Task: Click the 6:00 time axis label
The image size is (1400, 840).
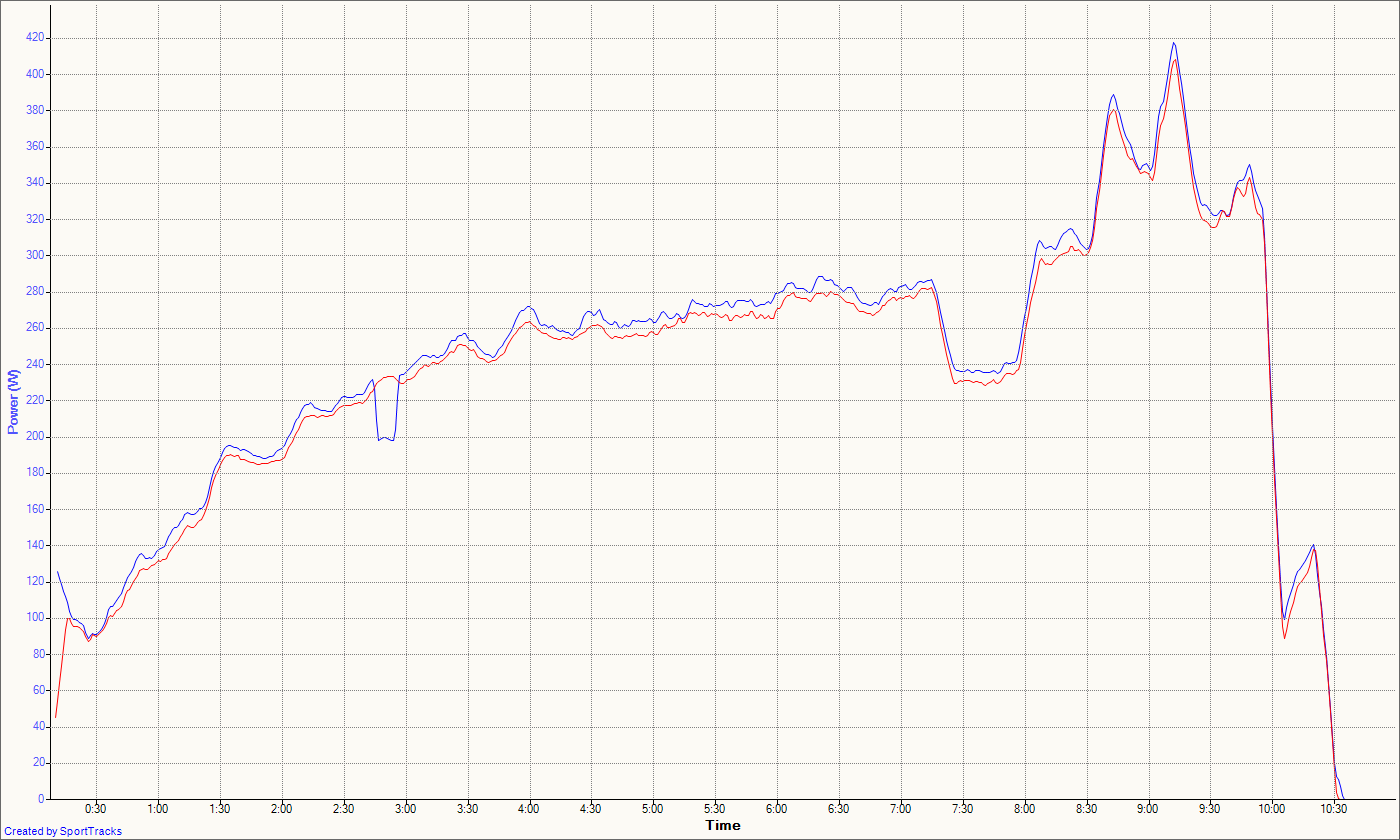Action: pyautogui.click(x=777, y=808)
